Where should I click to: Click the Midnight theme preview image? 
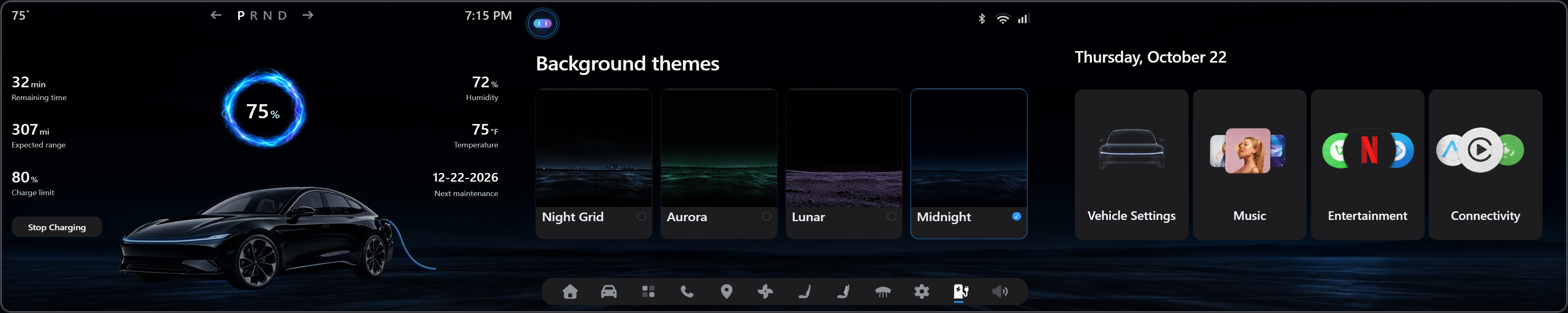[968, 148]
